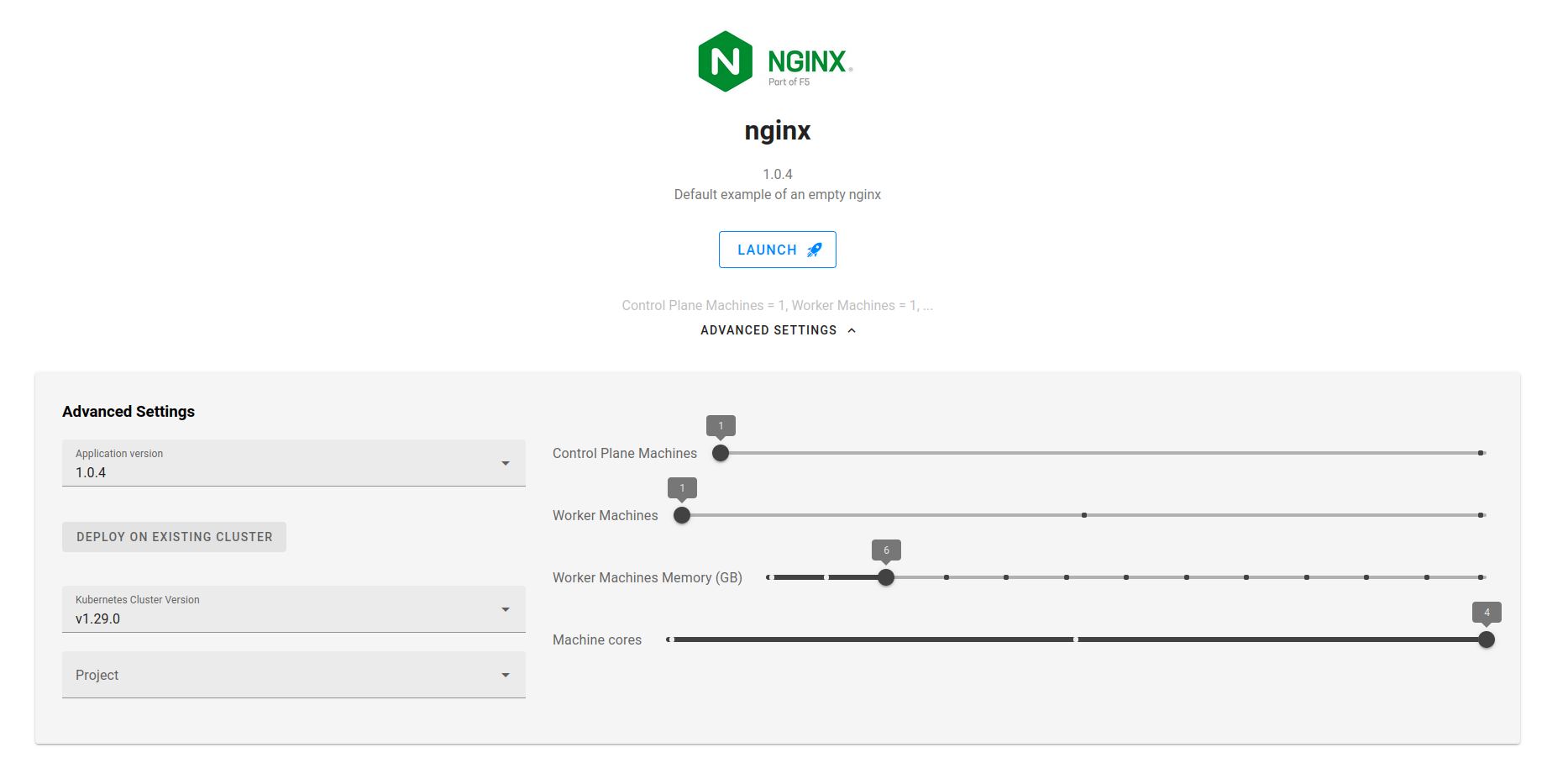Click Deploy on Existing Cluster button
The image size is (1568, 779).
pos(174,537)
